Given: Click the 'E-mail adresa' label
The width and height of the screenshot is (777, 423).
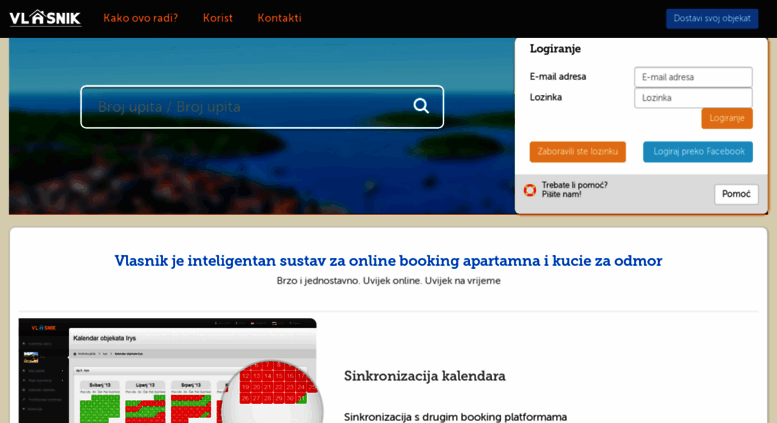Looking at the screenshot, I should tap(557, 77).
